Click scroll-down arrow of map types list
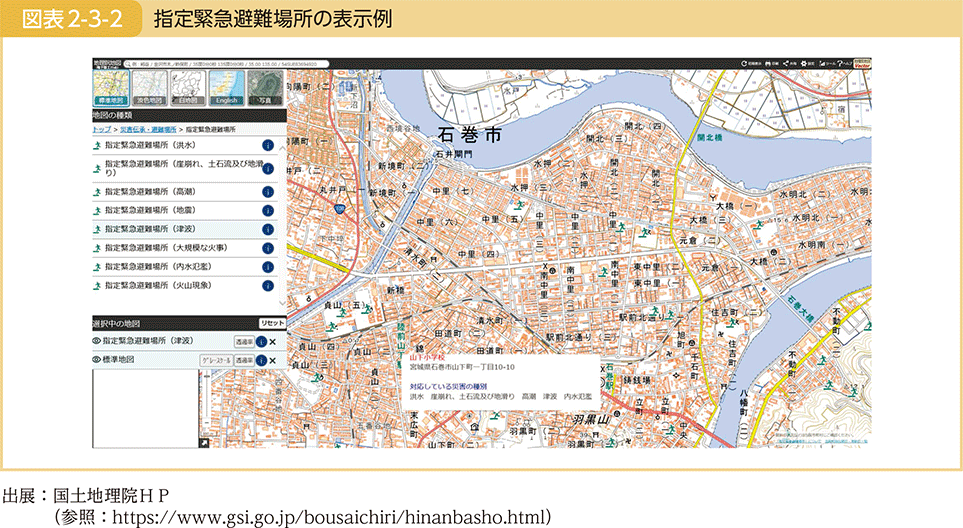Image resolution: width=963 pixels, height=528 pixels. click(x=283, y=303)
